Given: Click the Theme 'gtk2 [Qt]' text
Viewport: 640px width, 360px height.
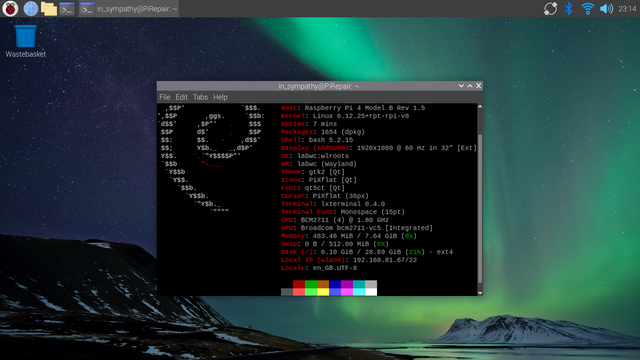Looking at the screenshot, I should (327, 172).
